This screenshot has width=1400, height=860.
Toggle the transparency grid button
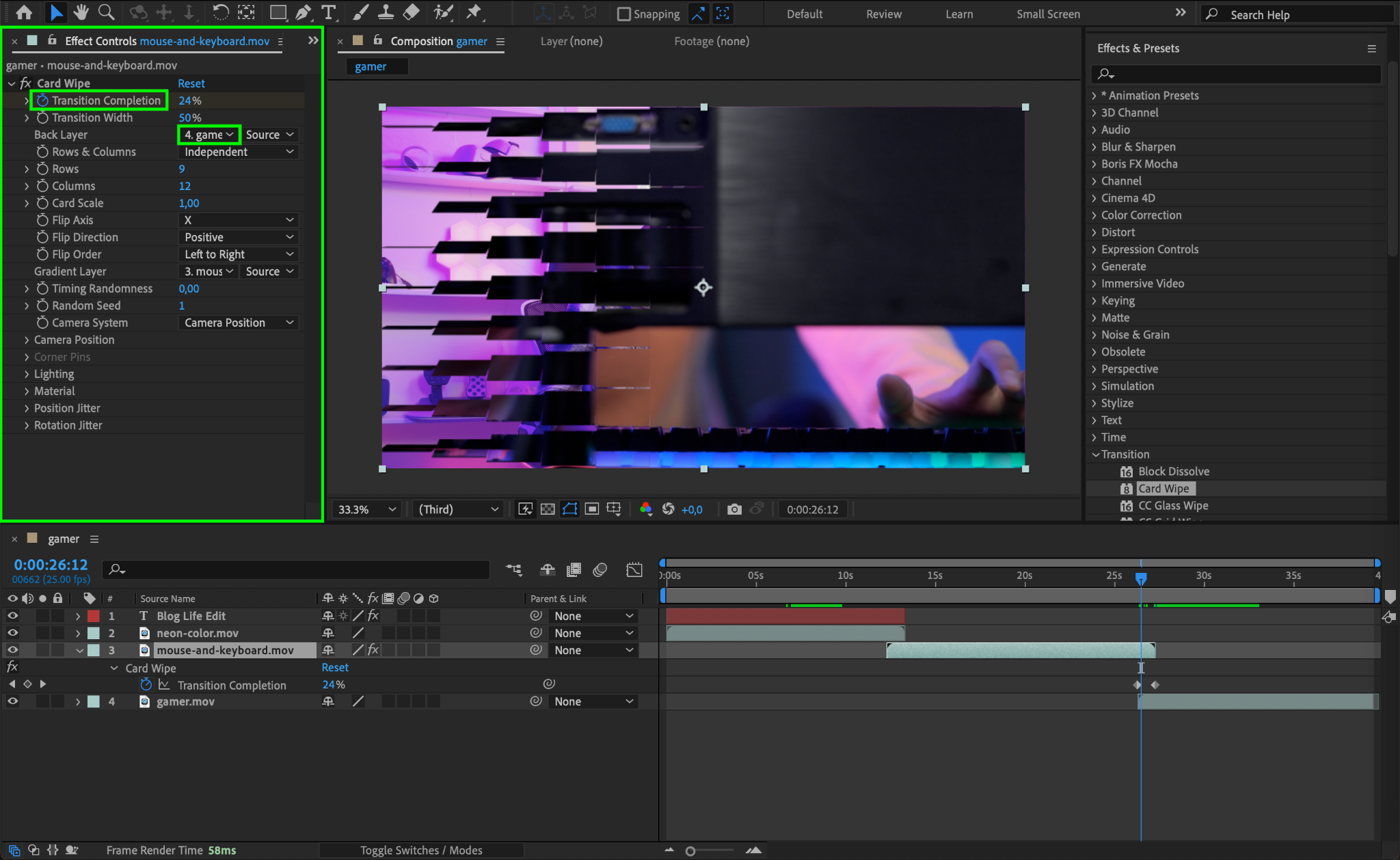[548, 509]
